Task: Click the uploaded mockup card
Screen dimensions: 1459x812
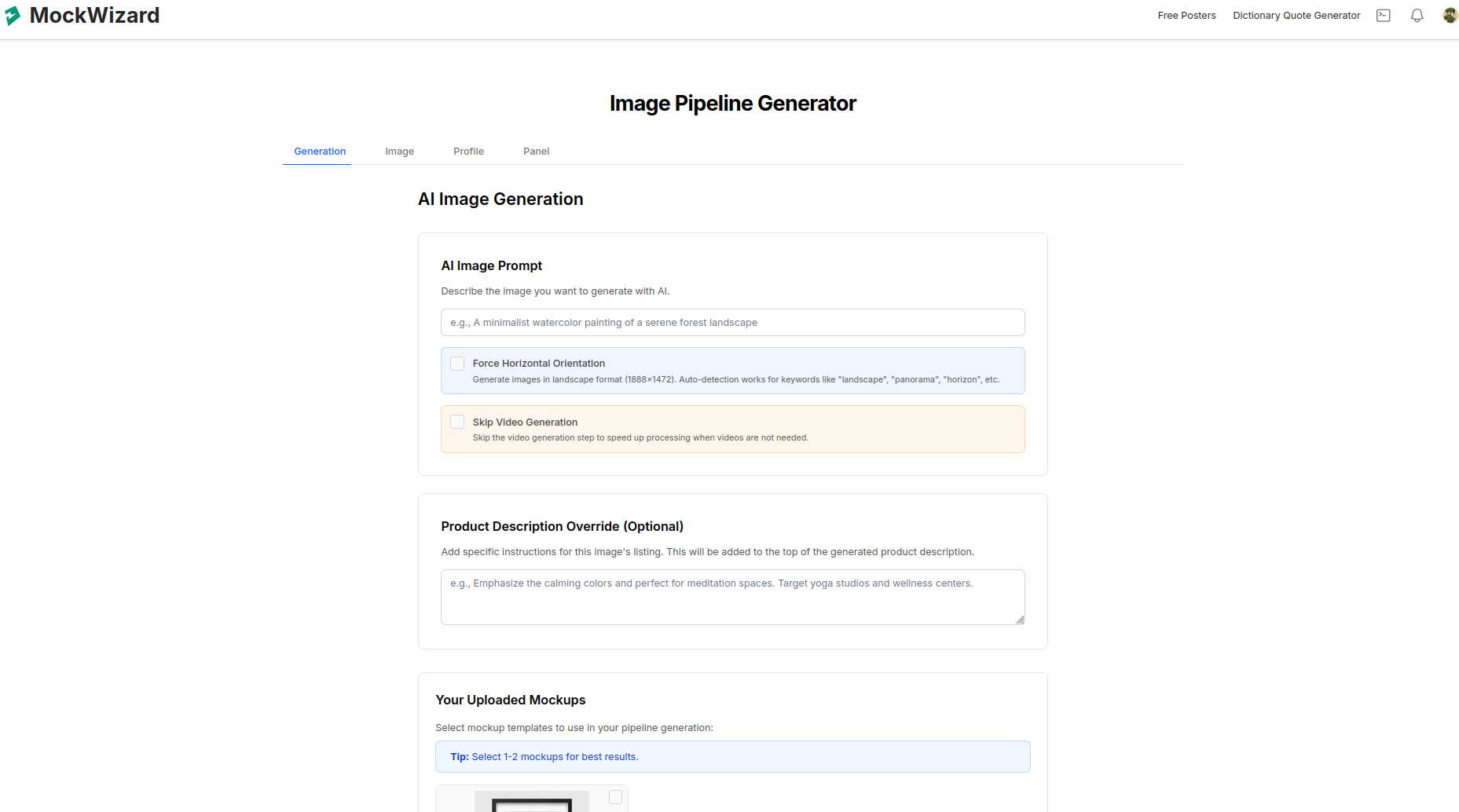Action: 531,798
